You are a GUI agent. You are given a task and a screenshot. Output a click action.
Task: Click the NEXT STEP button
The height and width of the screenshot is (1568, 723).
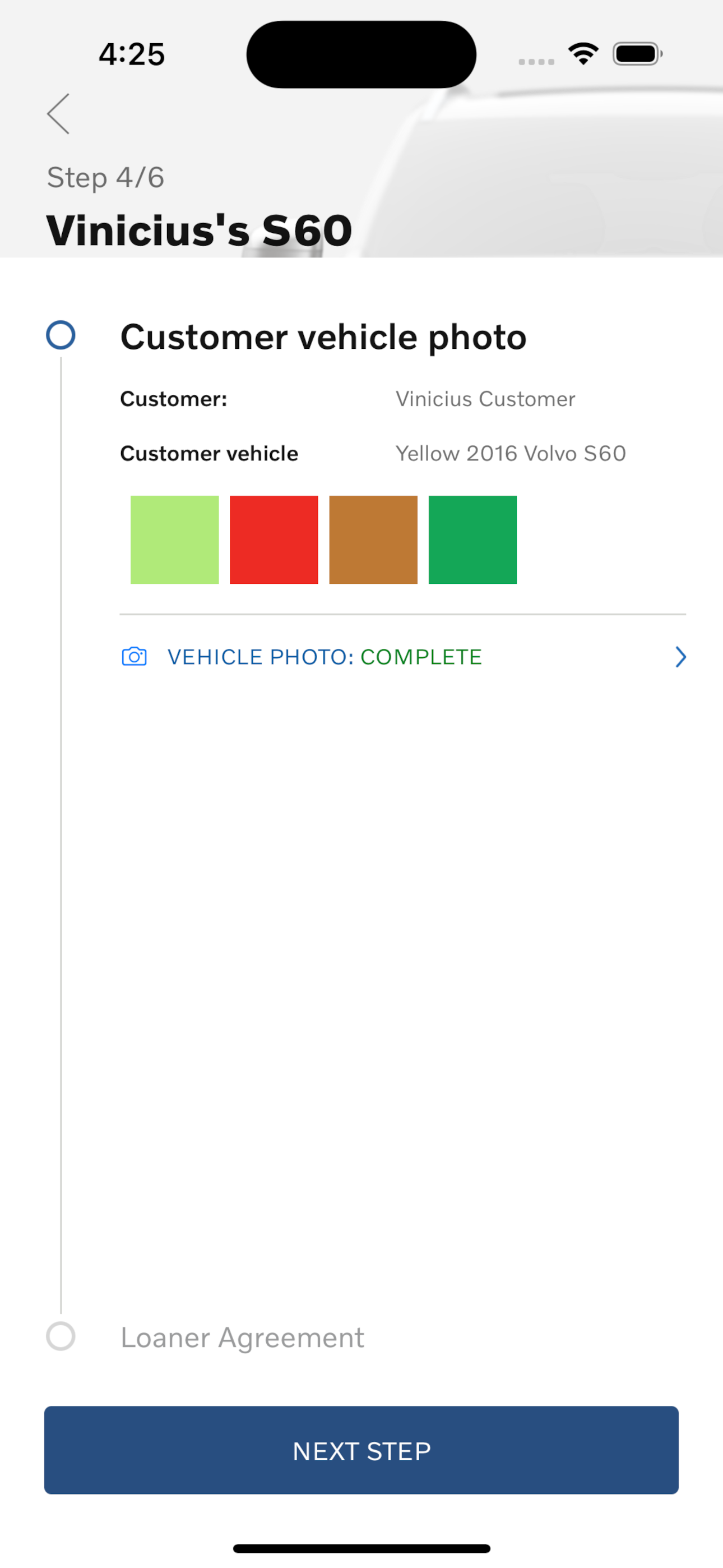click(361, 1450)
